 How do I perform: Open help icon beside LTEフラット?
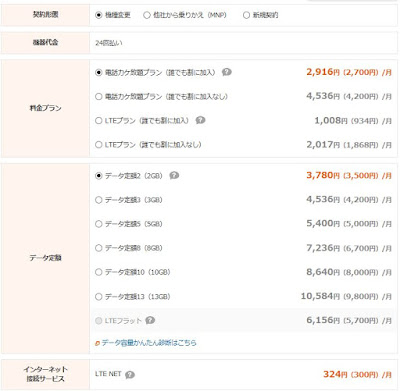click(x=150, y=320)
